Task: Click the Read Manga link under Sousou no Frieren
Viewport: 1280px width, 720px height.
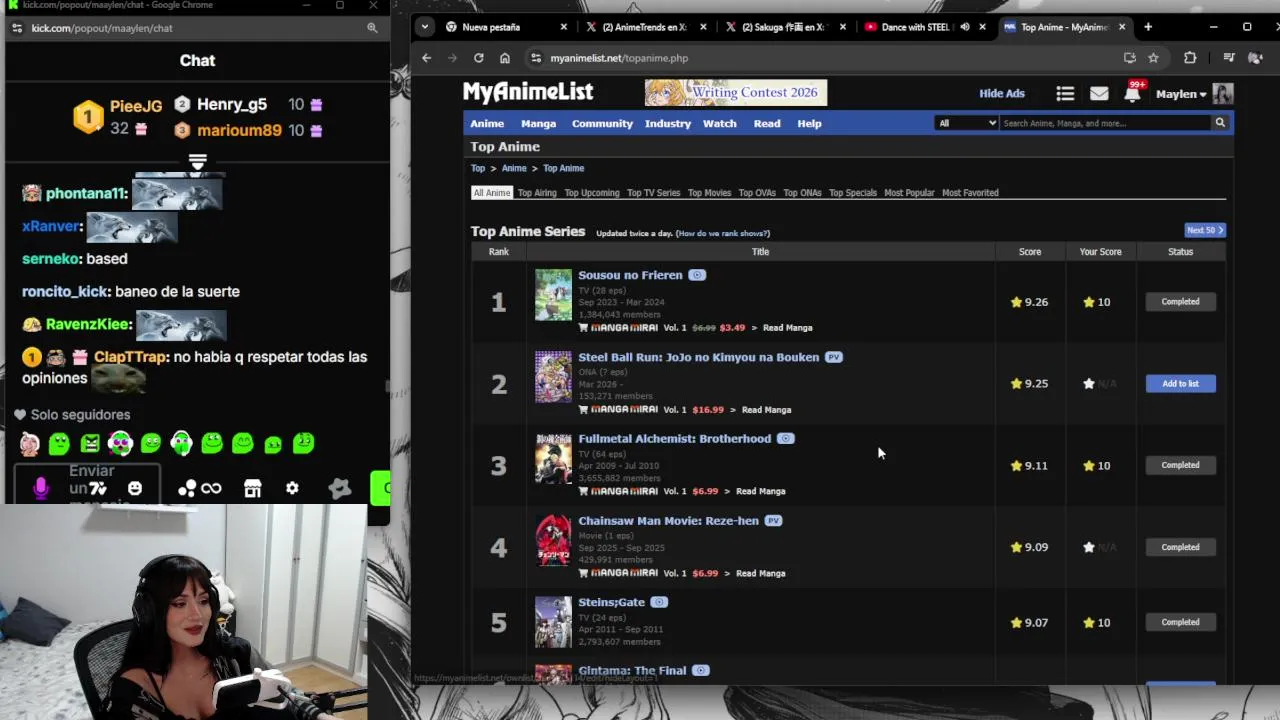Action: [787, 328]
